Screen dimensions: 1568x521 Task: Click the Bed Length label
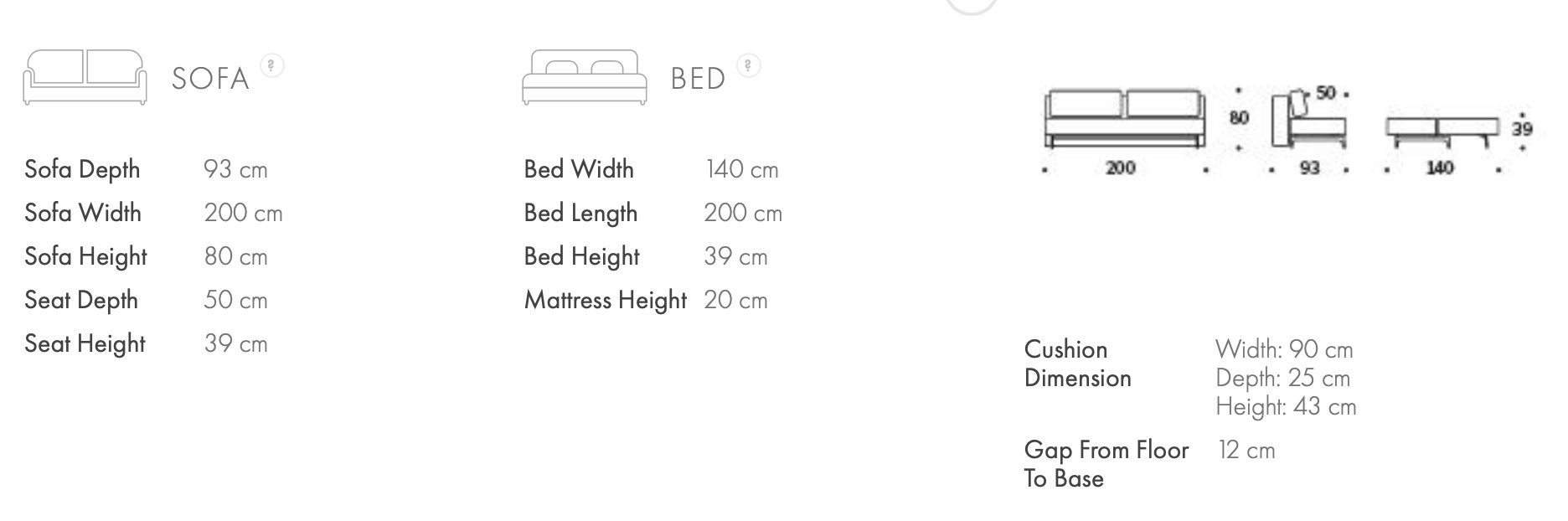[x=580, y=213]
